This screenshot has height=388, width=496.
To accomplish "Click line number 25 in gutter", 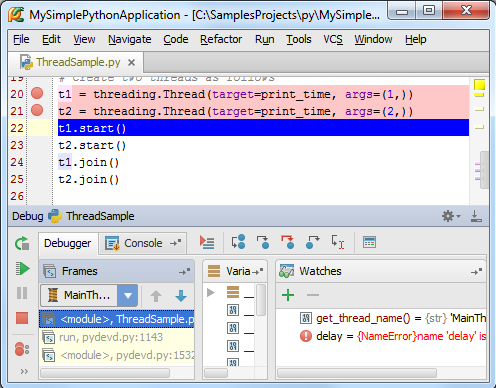I will [x=17, y=179].
